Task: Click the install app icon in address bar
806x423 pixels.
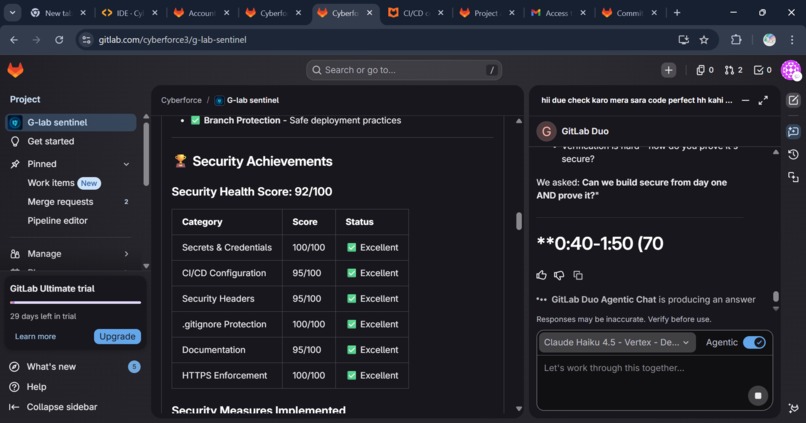Action: (683, 40)
